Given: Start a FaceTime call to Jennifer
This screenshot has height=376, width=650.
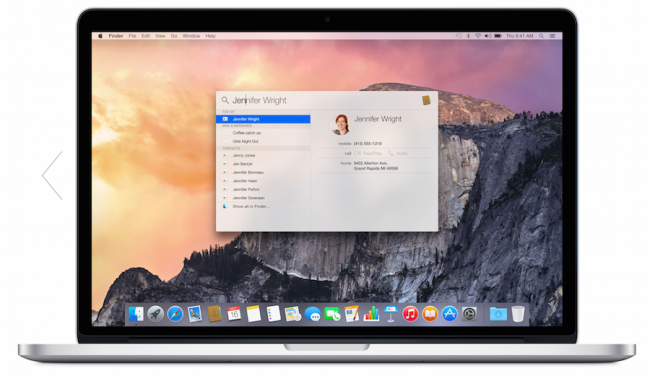Looking at the screenshot, I should [x=368, y=153].
